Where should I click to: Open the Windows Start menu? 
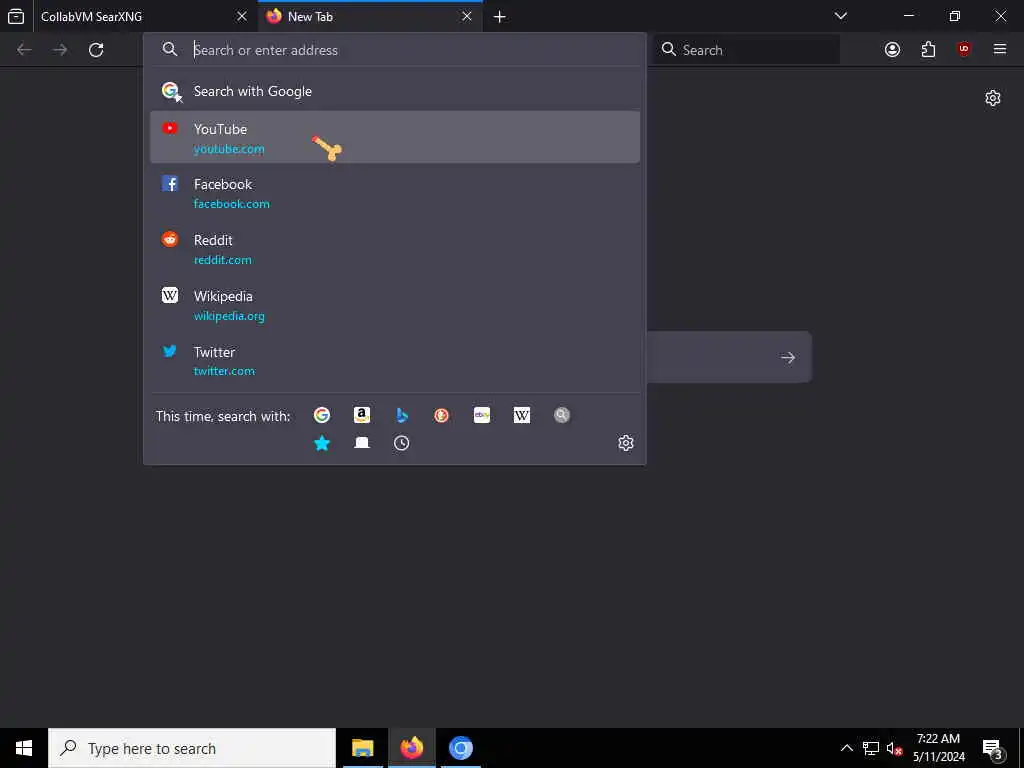pyautogui.click(x=24, y=748)
